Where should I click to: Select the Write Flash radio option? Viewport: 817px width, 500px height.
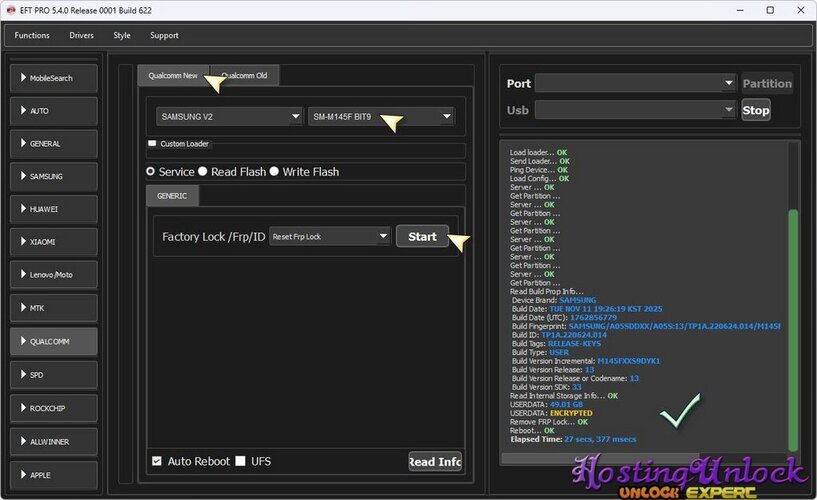[274, 171]
